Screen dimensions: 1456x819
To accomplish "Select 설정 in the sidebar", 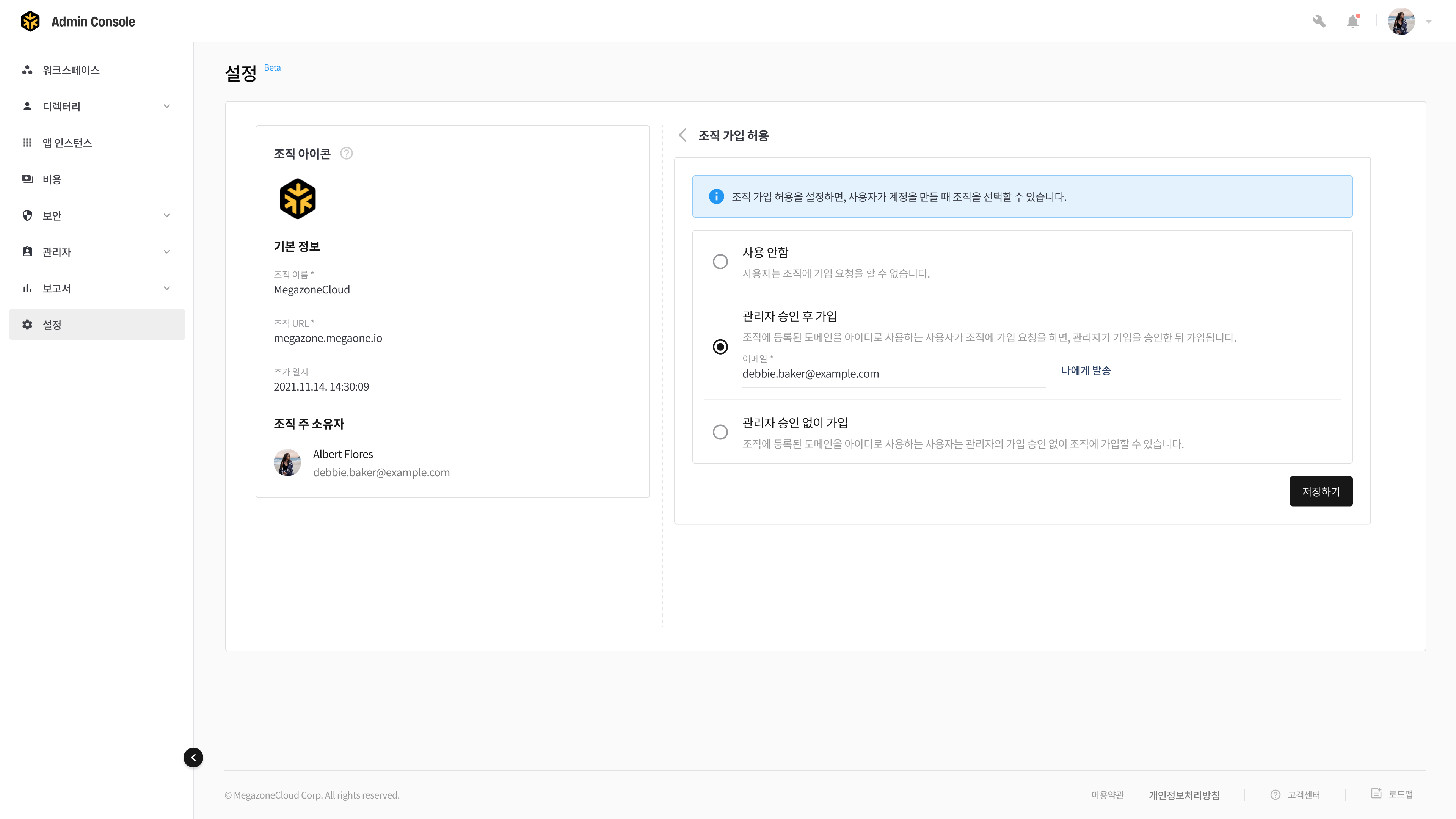I will click(x=97, y=325).
